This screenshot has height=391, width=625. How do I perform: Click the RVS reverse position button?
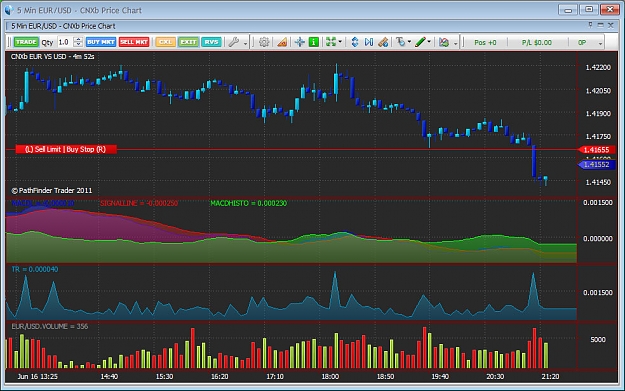[x=211, y=42]
